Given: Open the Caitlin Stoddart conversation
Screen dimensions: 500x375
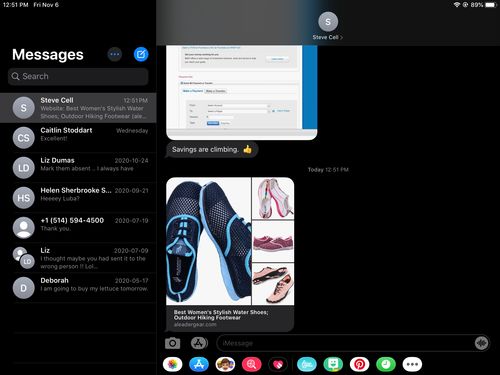Looking at the screenshot, I should (78, 138).
